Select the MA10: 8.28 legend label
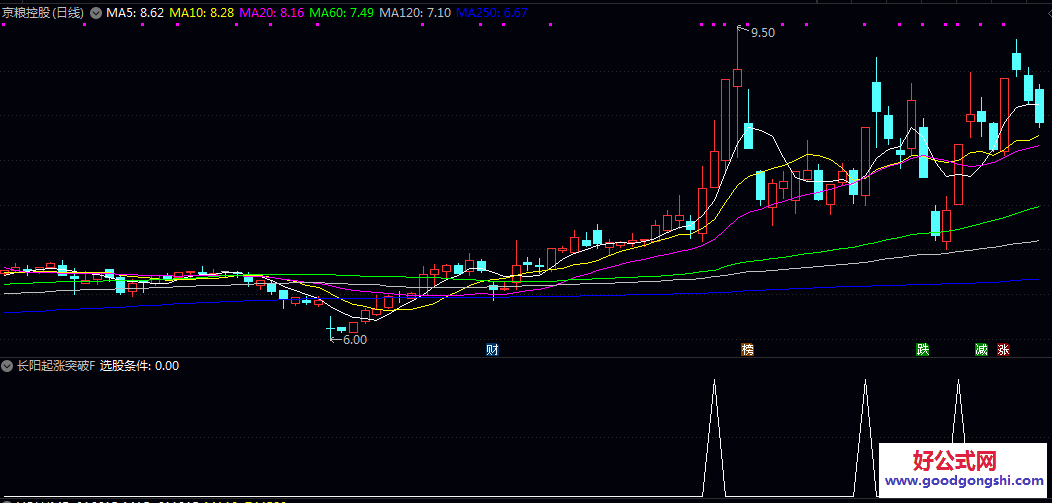 tap(201, 13)
